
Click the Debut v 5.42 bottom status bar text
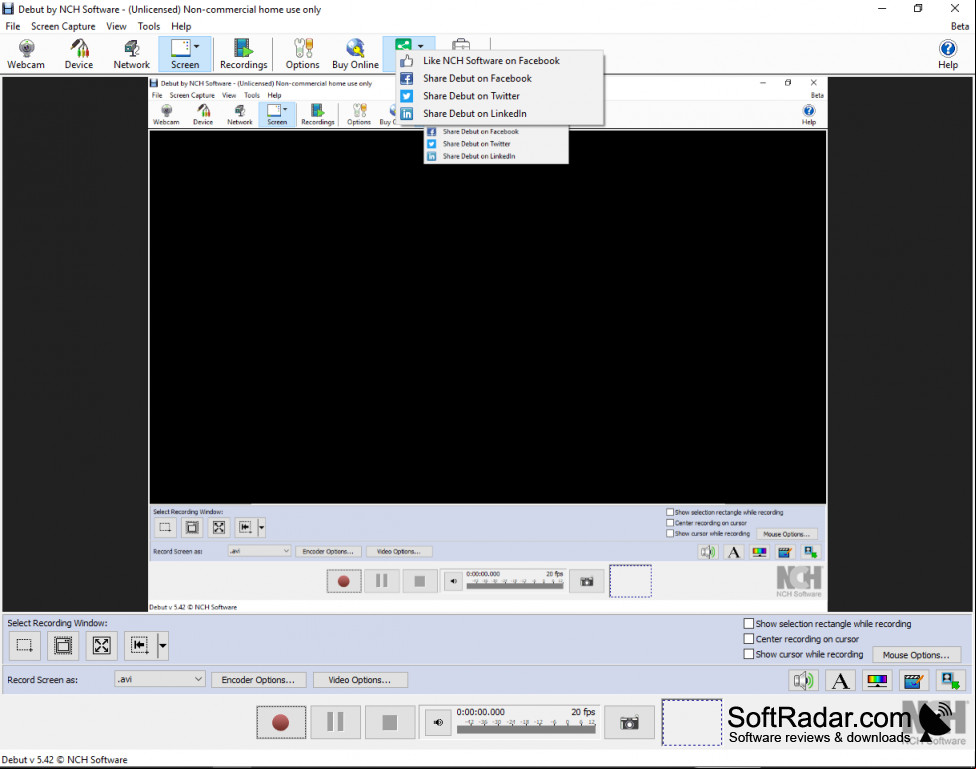click(64, 760)
